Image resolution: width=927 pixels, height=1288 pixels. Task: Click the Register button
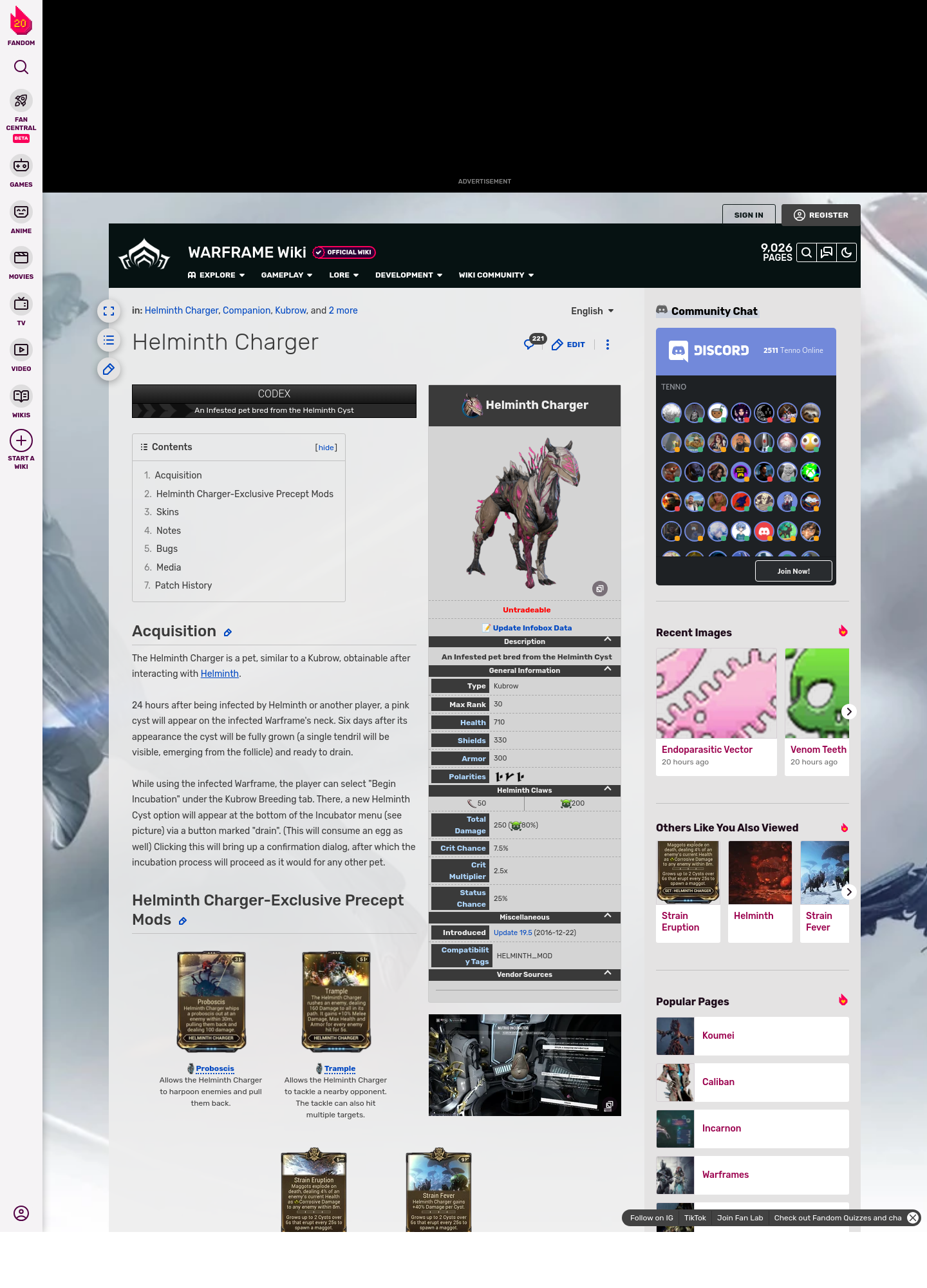click(x=821, y=215)
